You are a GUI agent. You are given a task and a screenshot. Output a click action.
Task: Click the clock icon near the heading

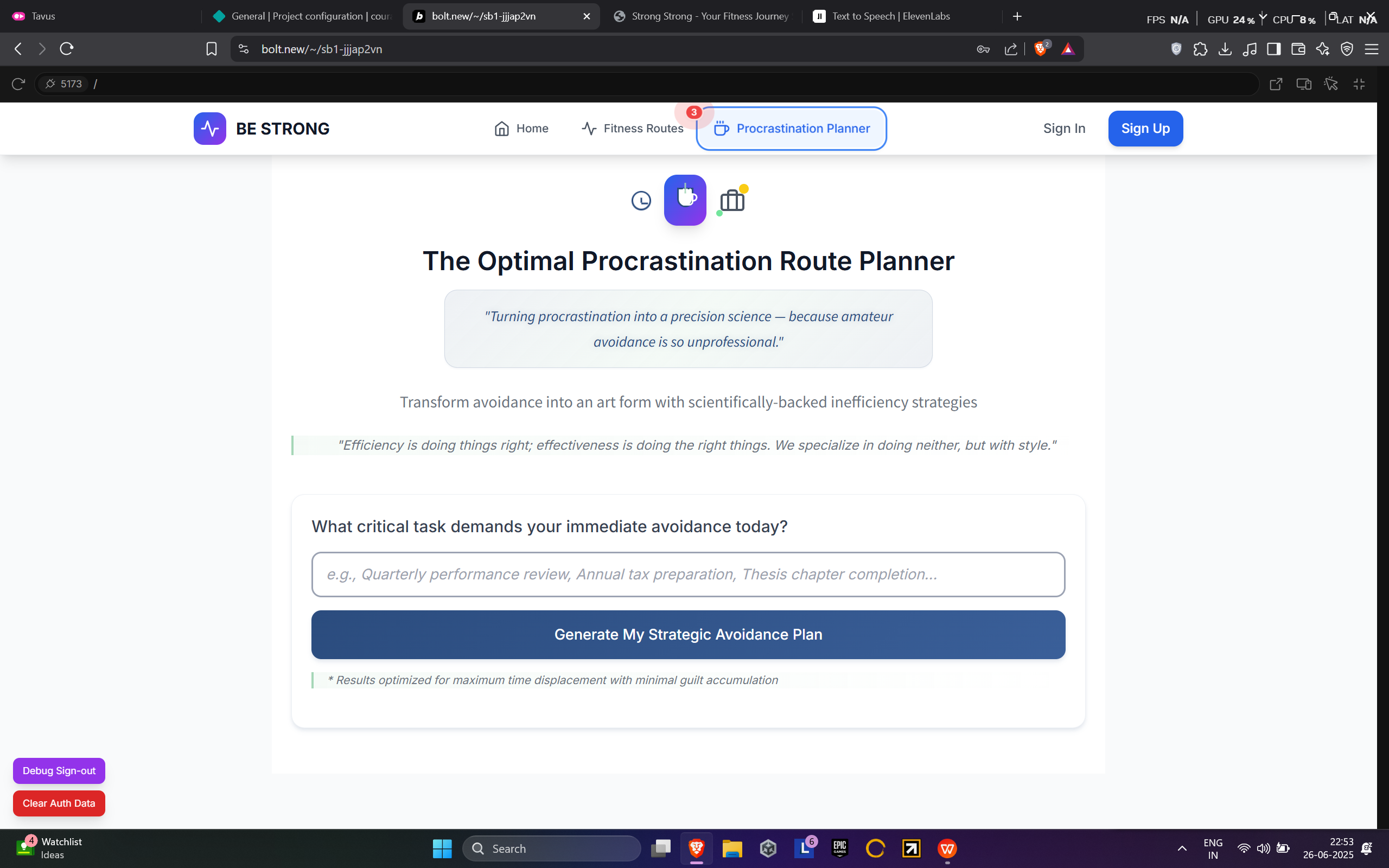[641, 201]
